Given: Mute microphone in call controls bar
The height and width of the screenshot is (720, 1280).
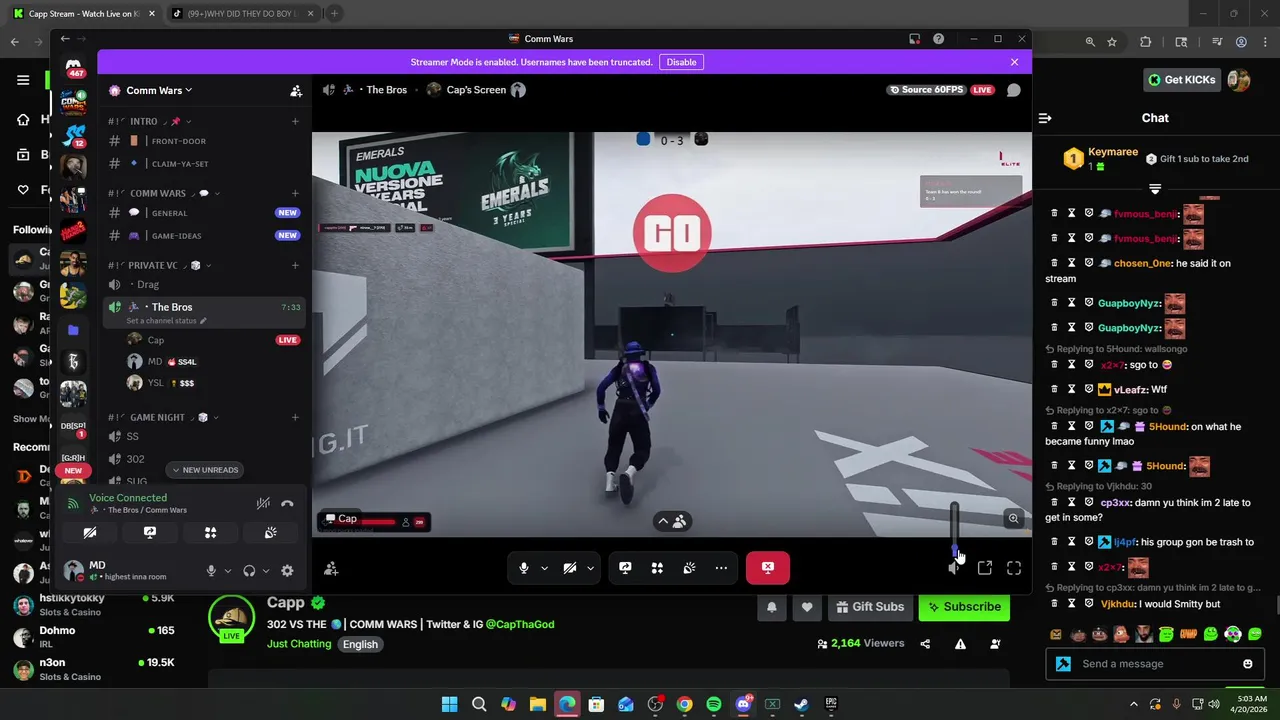Looking at the screenshot, I should tap(524, 568).
